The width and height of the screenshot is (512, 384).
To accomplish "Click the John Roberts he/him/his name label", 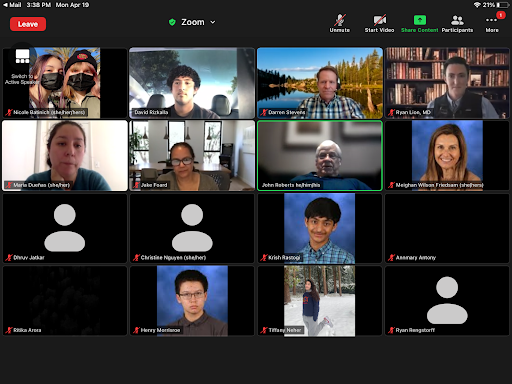I will click(x=291, y=185).
